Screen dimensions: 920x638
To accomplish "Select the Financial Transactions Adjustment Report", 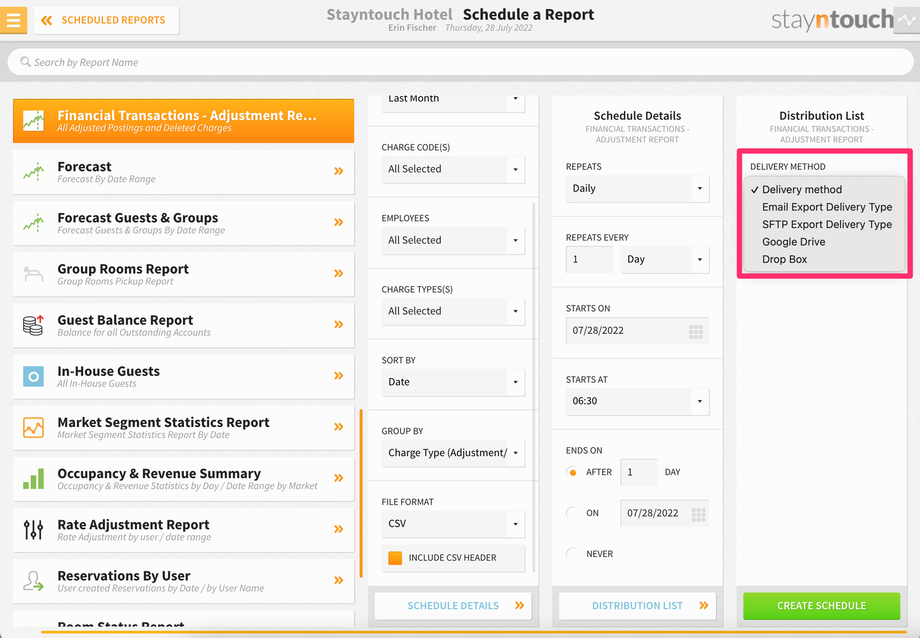I will coord(184,120).
